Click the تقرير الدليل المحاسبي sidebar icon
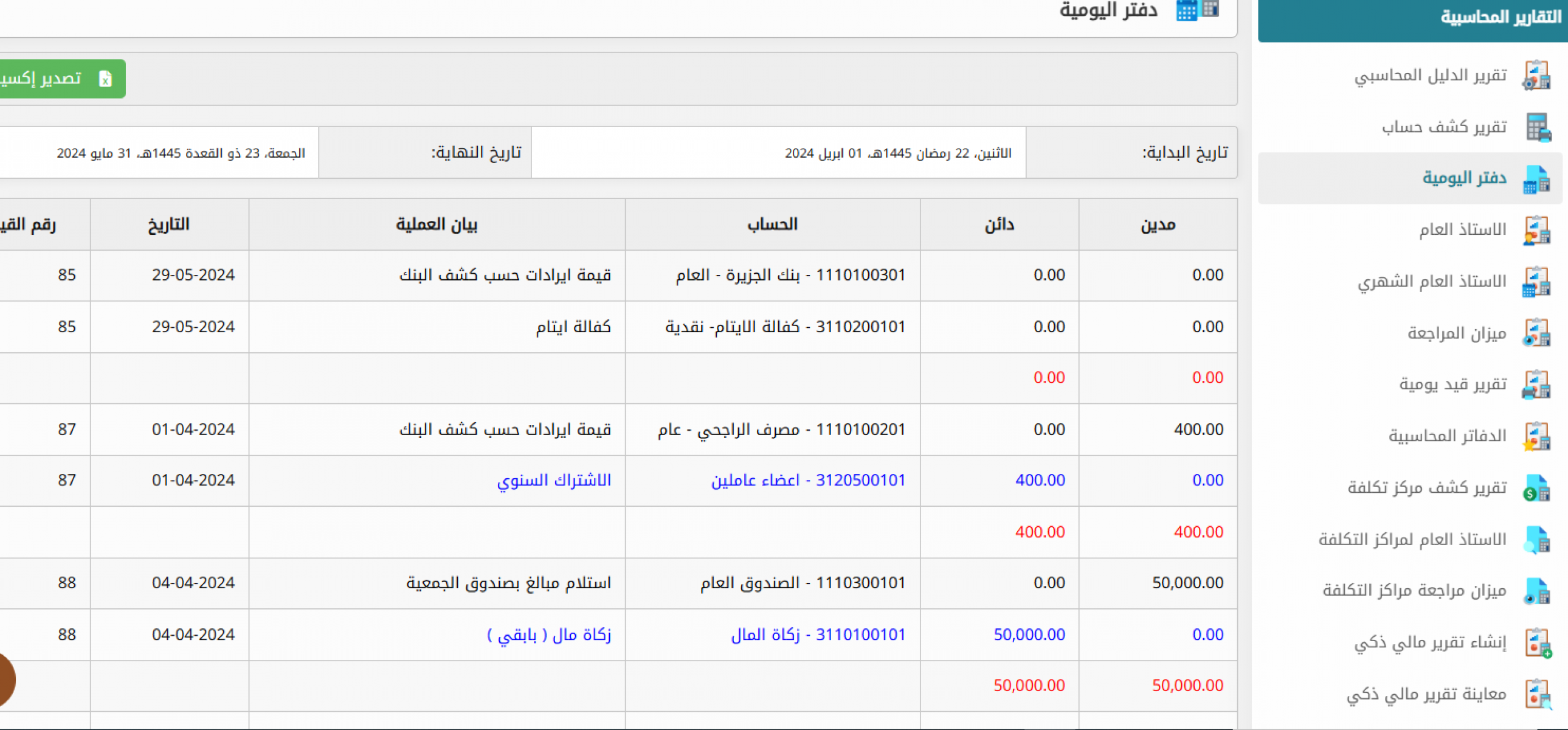This screenshot has height=730, width=1568. point(1536,76)
